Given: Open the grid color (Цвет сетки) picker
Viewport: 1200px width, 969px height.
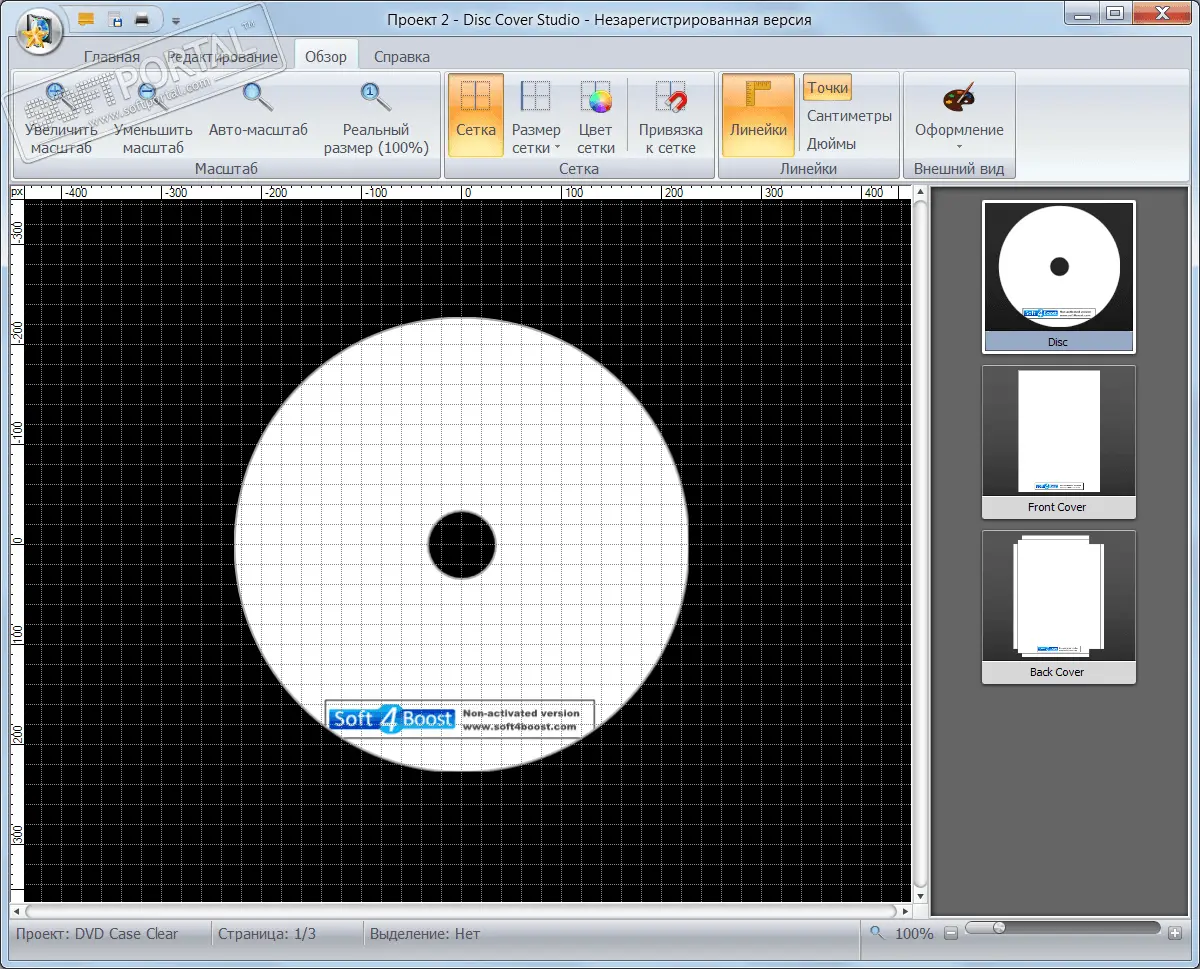Looking at the screenshot, I should [x=596, y=99].
